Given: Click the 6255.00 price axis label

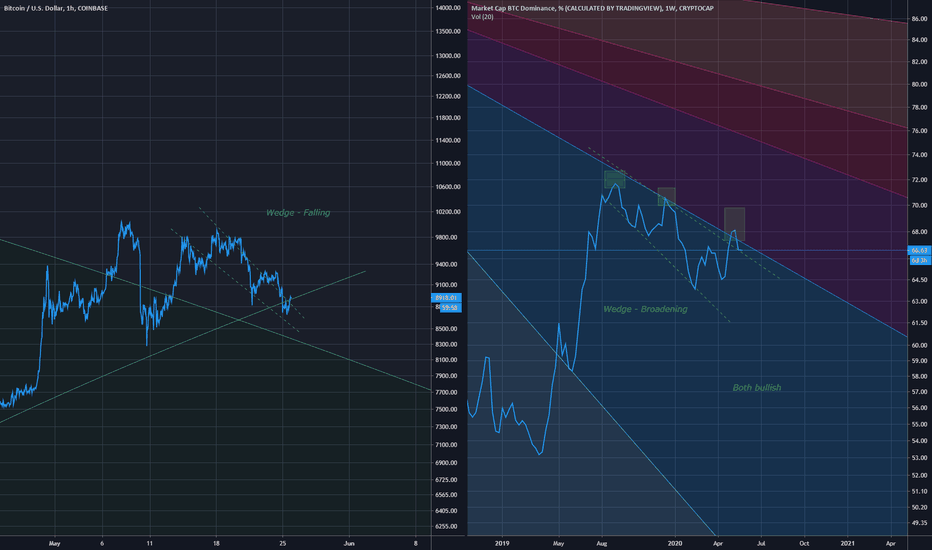Looking at the screenshot, I should [447, 526].
